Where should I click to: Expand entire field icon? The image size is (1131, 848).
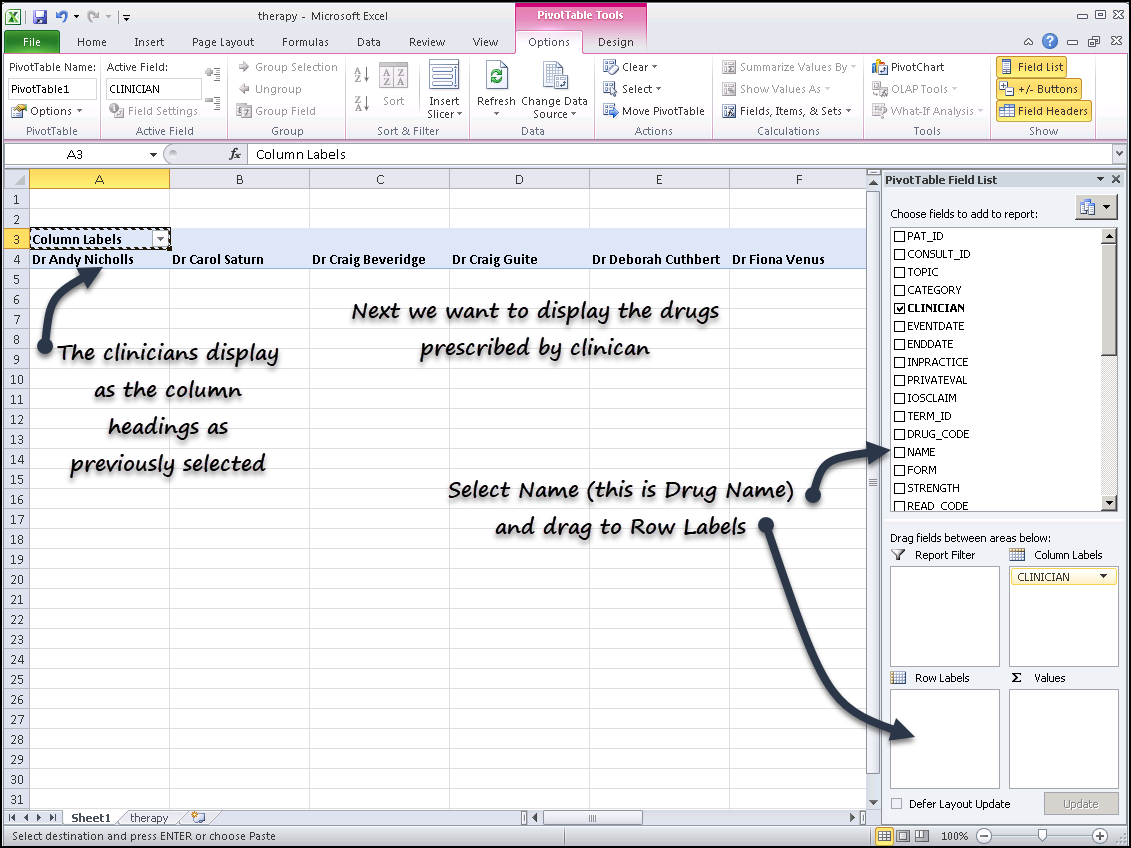click(x=213, y=73)
